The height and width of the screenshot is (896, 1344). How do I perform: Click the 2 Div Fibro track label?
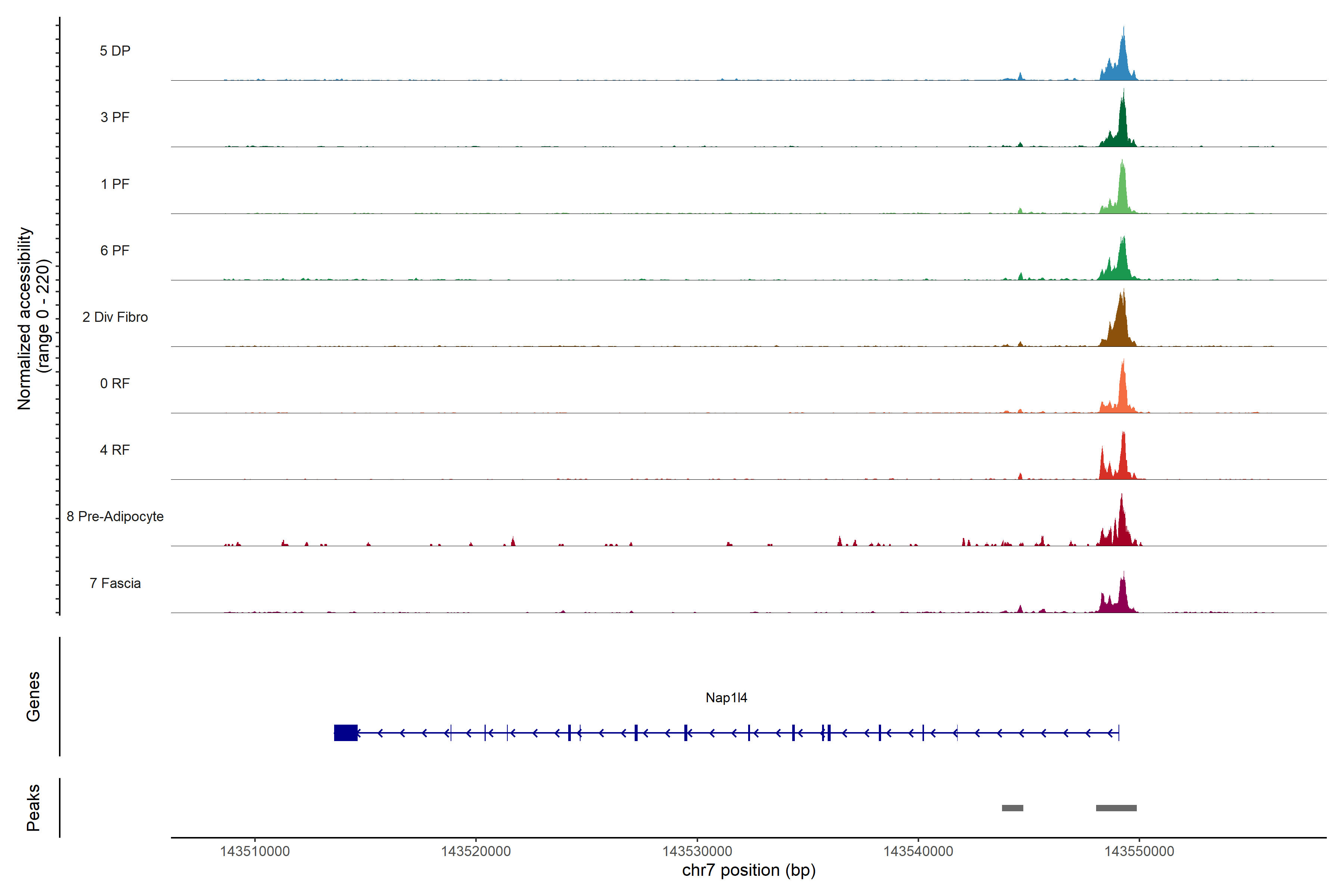[x=115, y=317]
